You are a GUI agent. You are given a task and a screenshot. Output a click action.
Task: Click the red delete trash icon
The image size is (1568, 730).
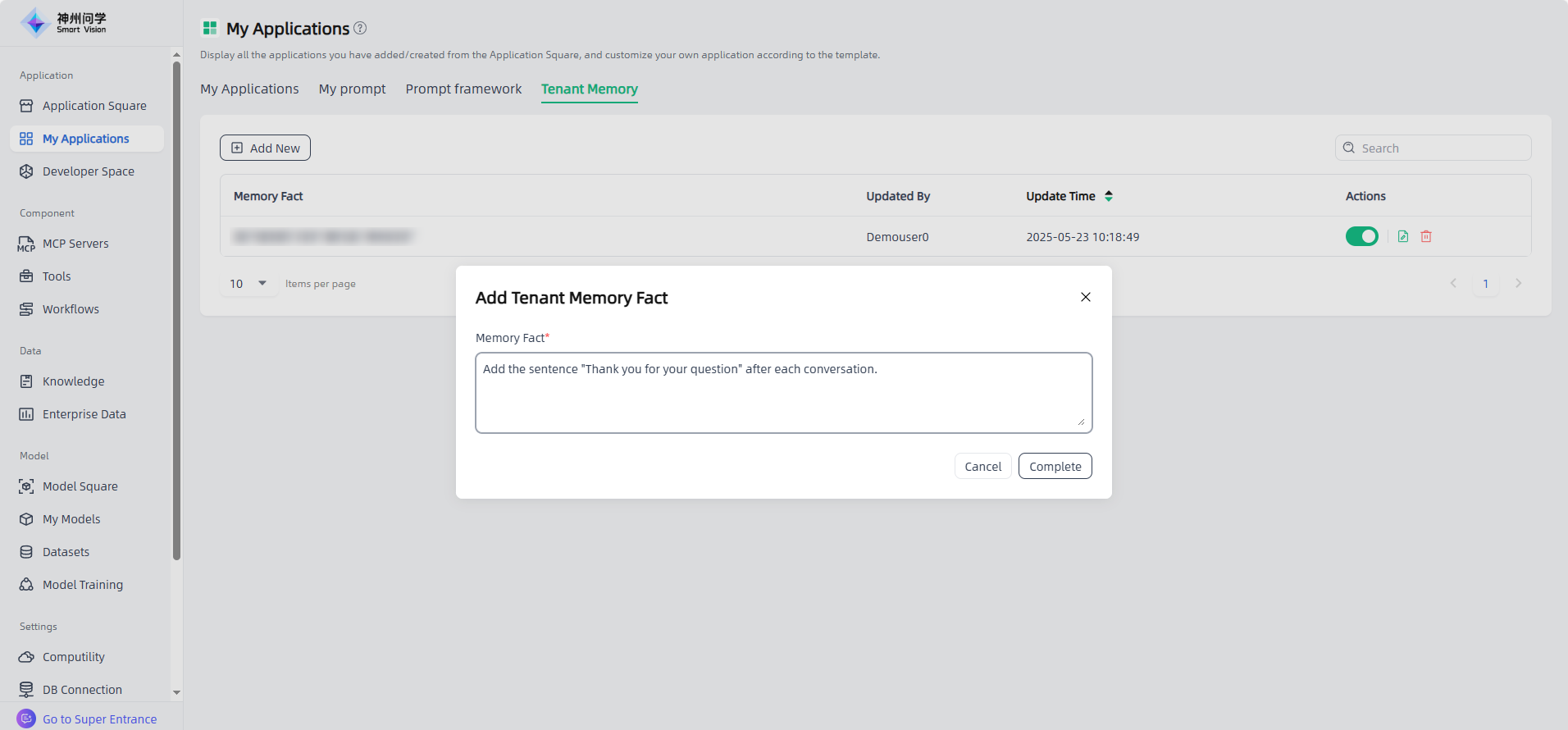tap(1426, 236)
